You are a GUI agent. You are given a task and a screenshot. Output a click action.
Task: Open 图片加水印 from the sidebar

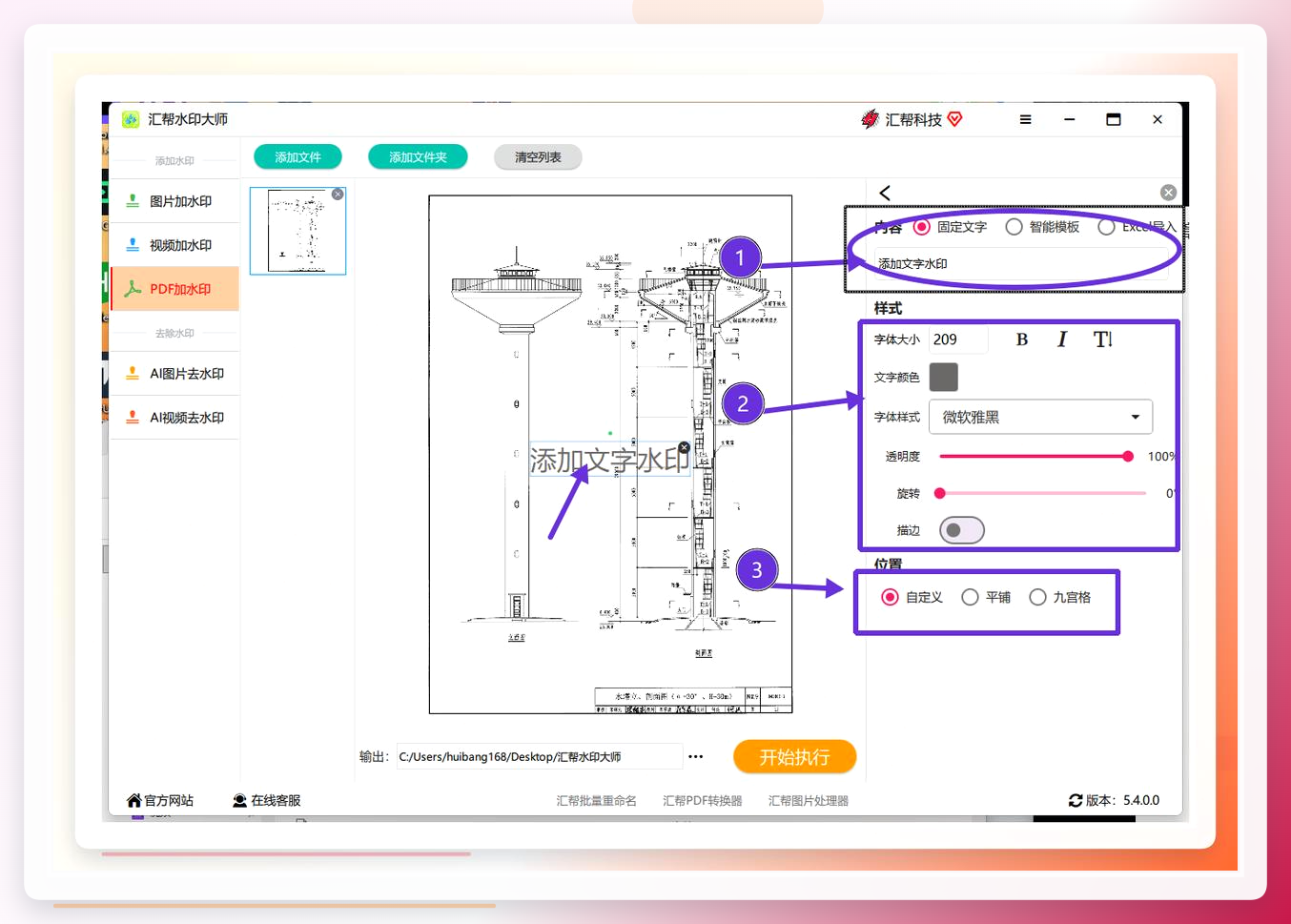(x=174, y=201)
